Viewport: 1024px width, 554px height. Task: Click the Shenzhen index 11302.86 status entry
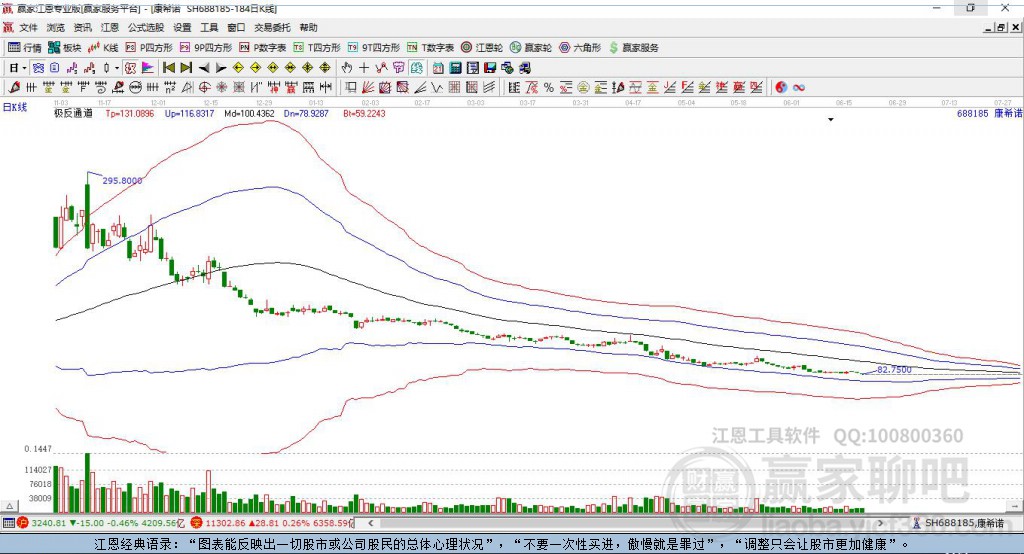tap(271, 523)
